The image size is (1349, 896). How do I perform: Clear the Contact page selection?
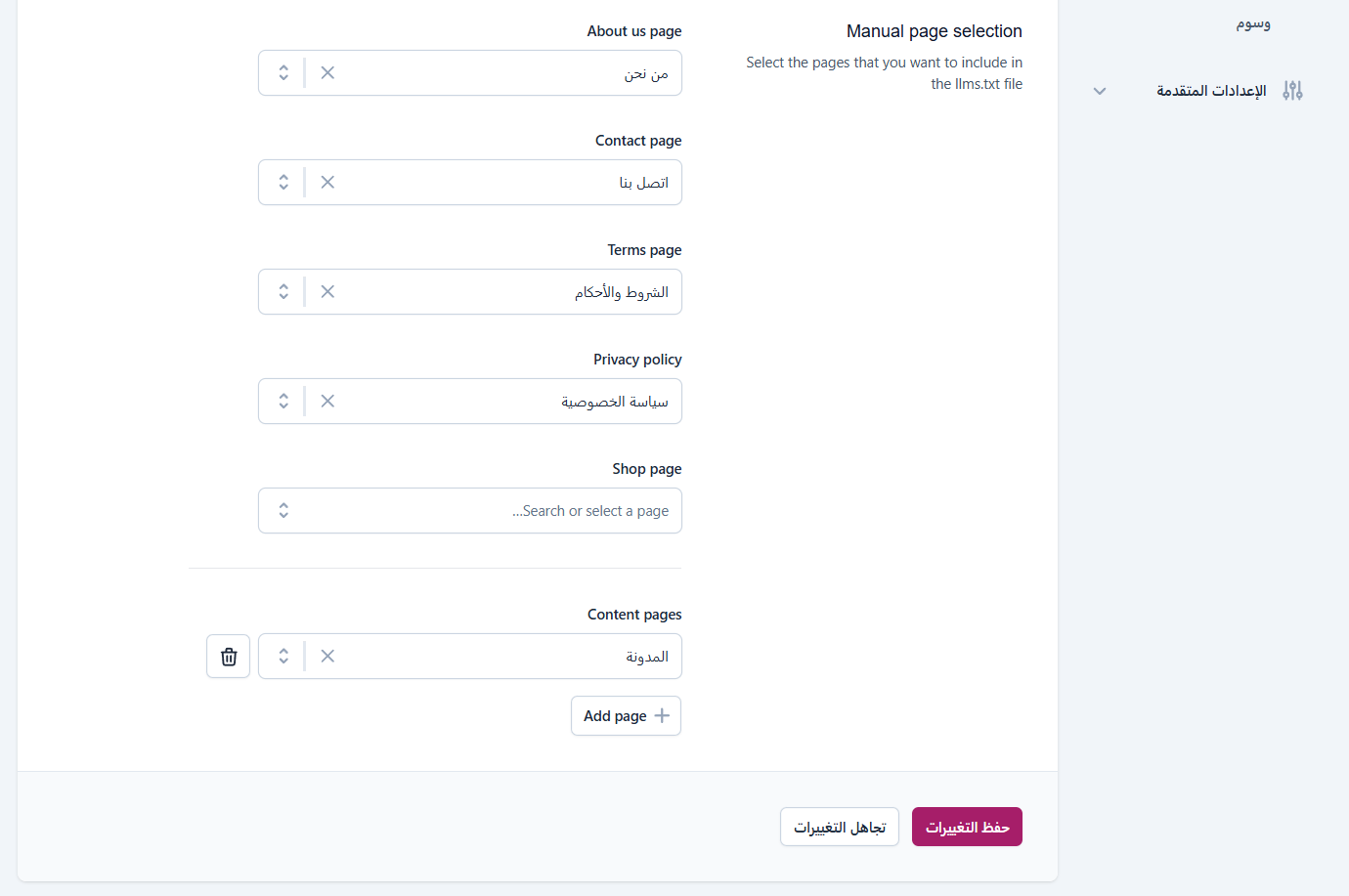point(327,183)
